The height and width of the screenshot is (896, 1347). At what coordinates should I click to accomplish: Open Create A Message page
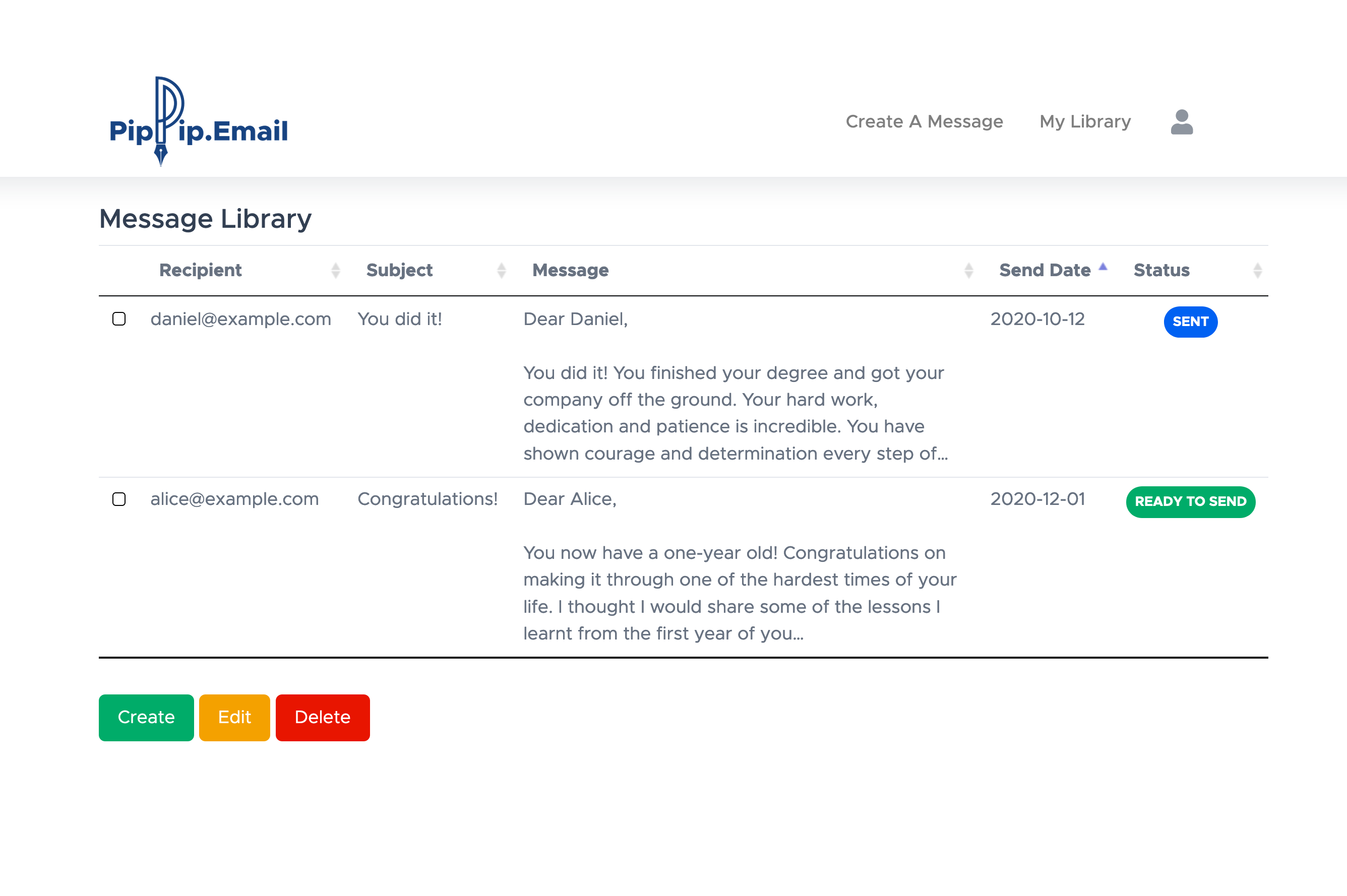click(x=924, y=122)
